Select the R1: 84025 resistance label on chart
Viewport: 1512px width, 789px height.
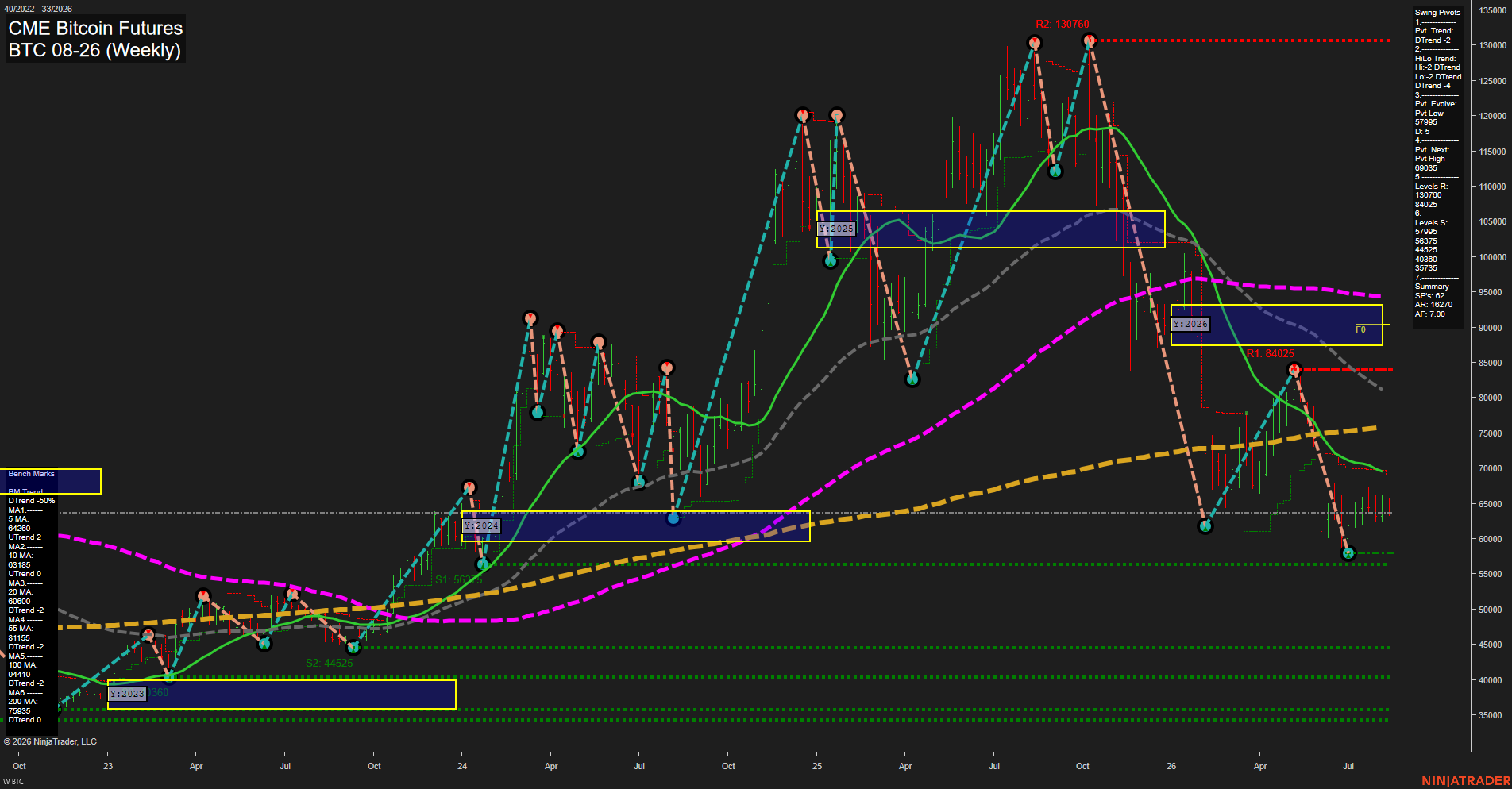(1271, 353)
